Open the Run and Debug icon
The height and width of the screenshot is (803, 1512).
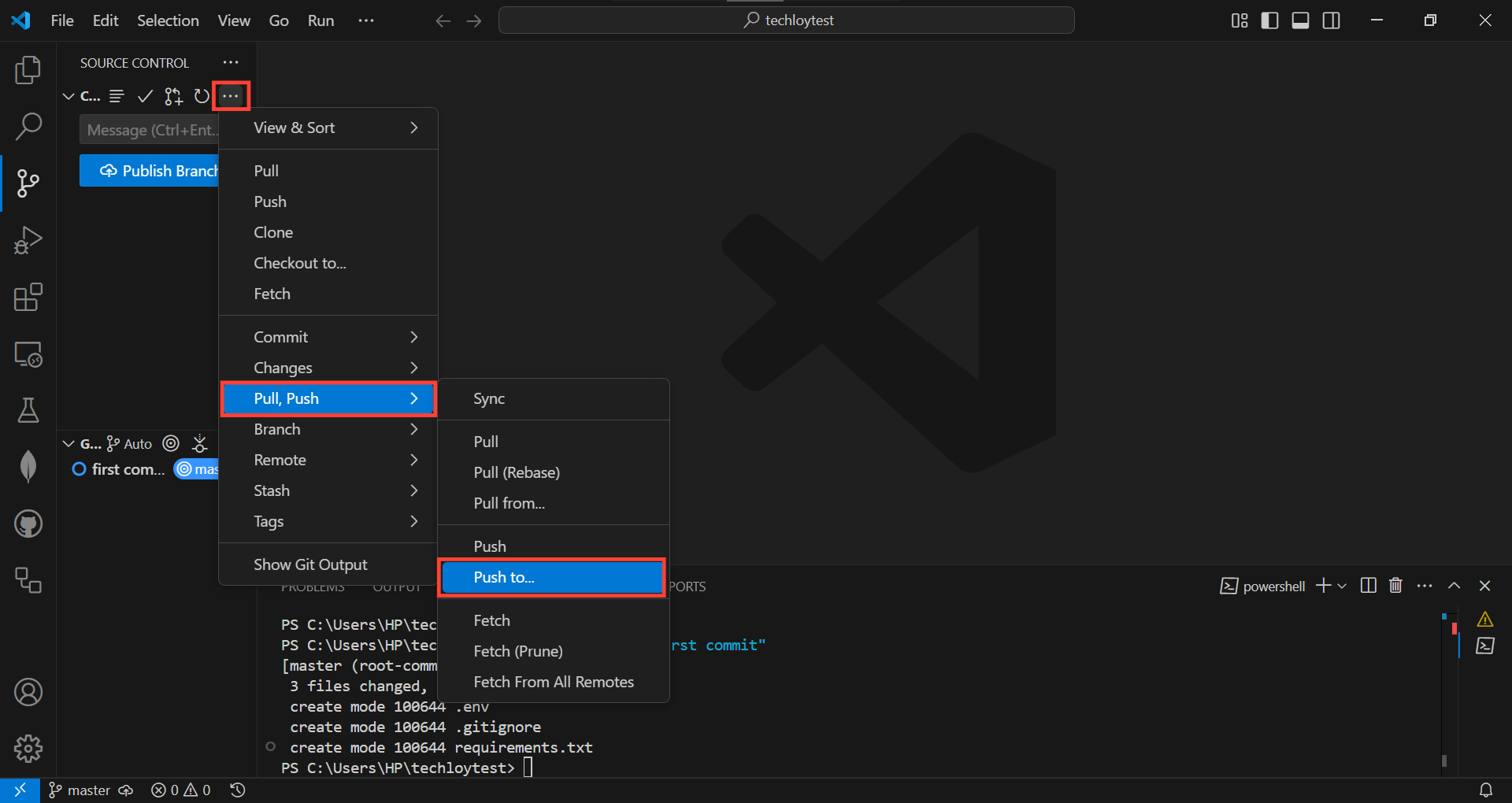(x=28, y=240)
